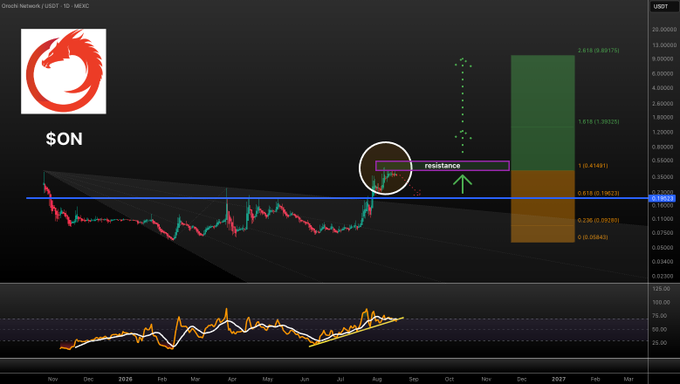Select the green Fibonacci extension zone

click(543, 112)
